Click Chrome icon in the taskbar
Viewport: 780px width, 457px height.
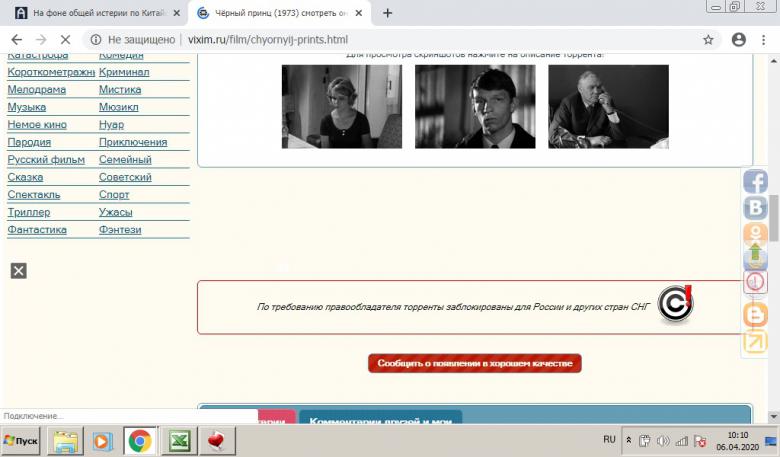pyautogui.click(x=140, y=441)
